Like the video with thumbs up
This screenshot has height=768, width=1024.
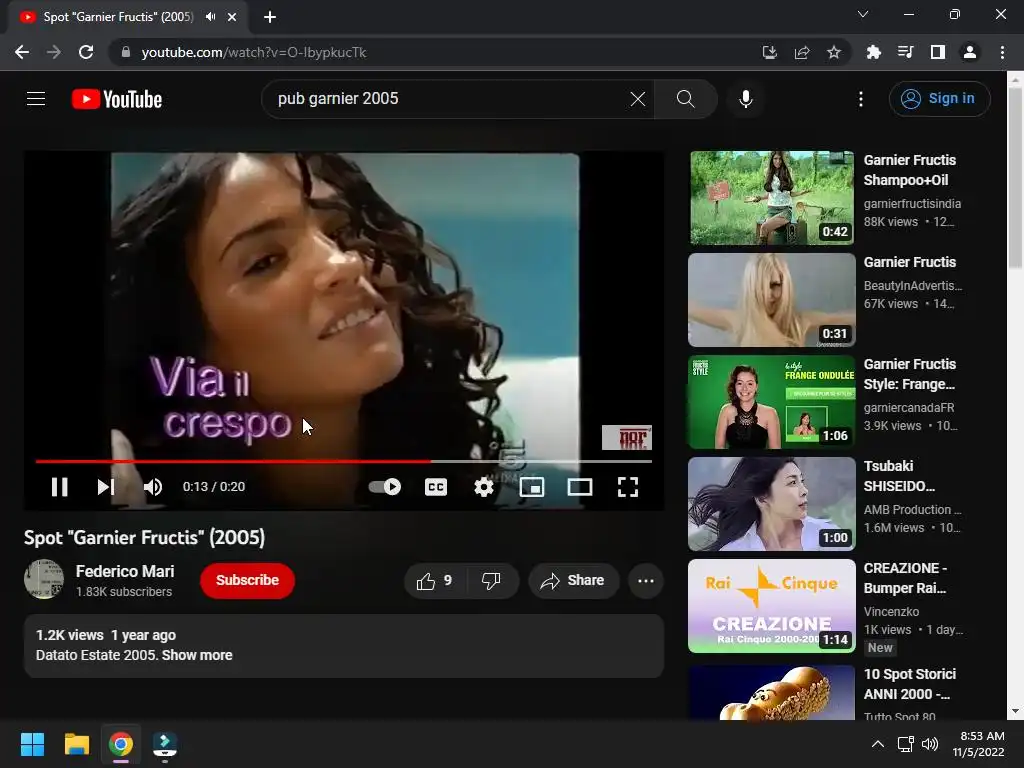coord(435,581)
